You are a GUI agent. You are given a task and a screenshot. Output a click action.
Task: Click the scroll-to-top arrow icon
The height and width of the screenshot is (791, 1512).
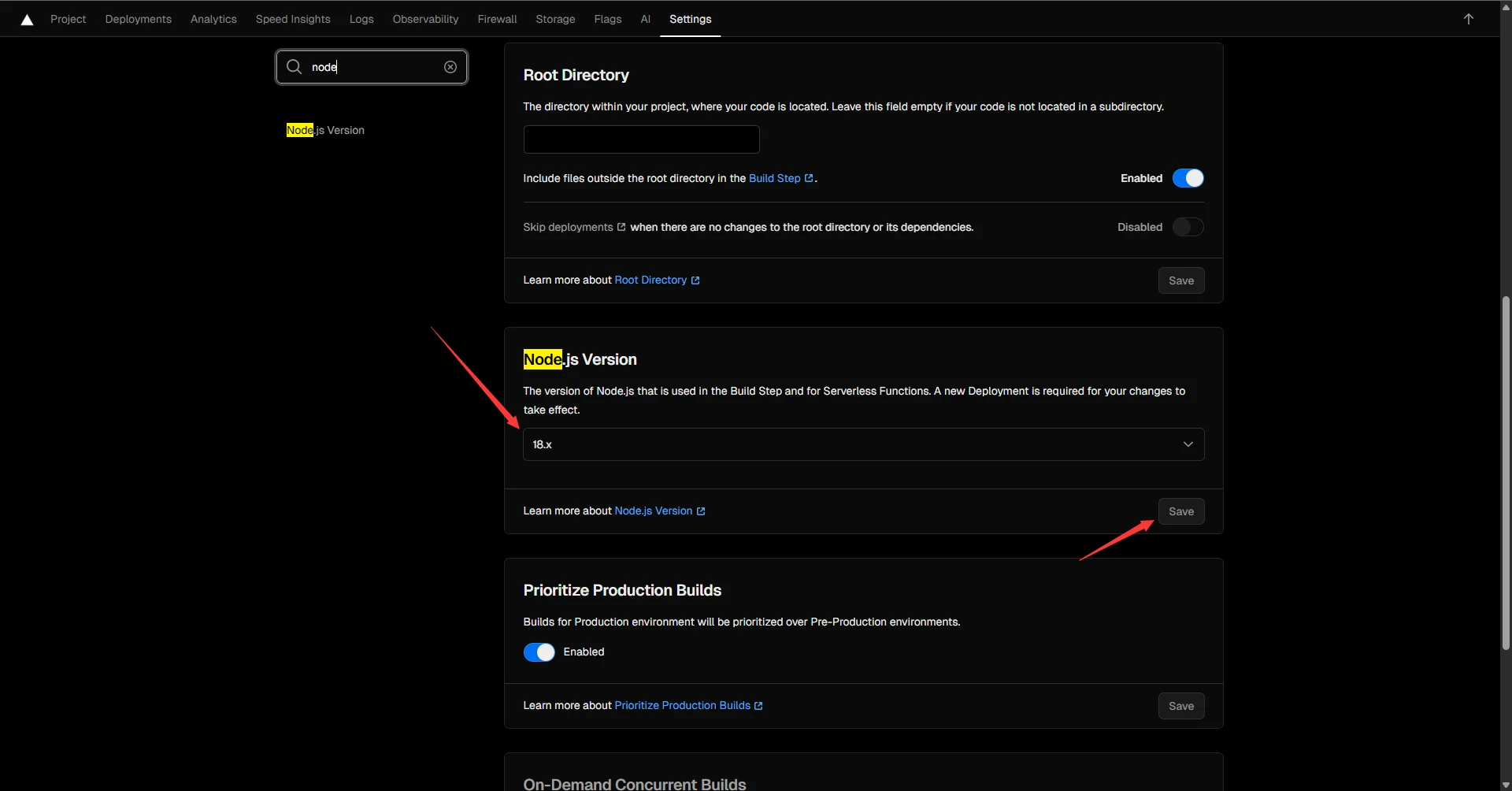click(1468, 19)
